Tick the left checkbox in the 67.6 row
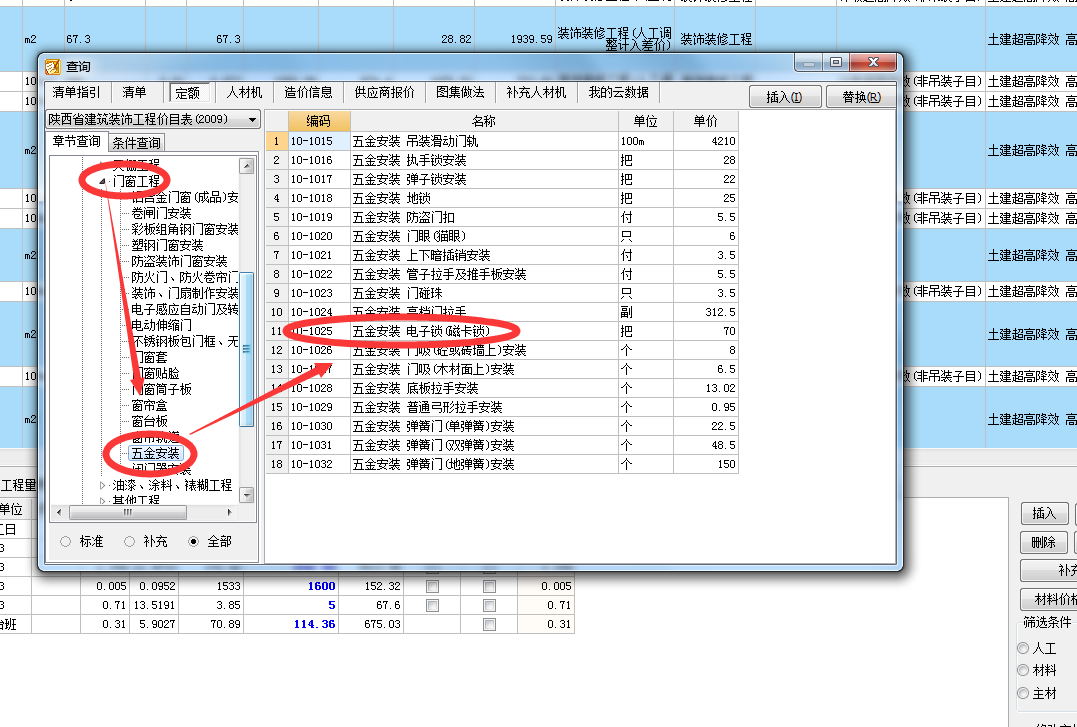The height and width of the screenshot is (727, 1077). 432,605
